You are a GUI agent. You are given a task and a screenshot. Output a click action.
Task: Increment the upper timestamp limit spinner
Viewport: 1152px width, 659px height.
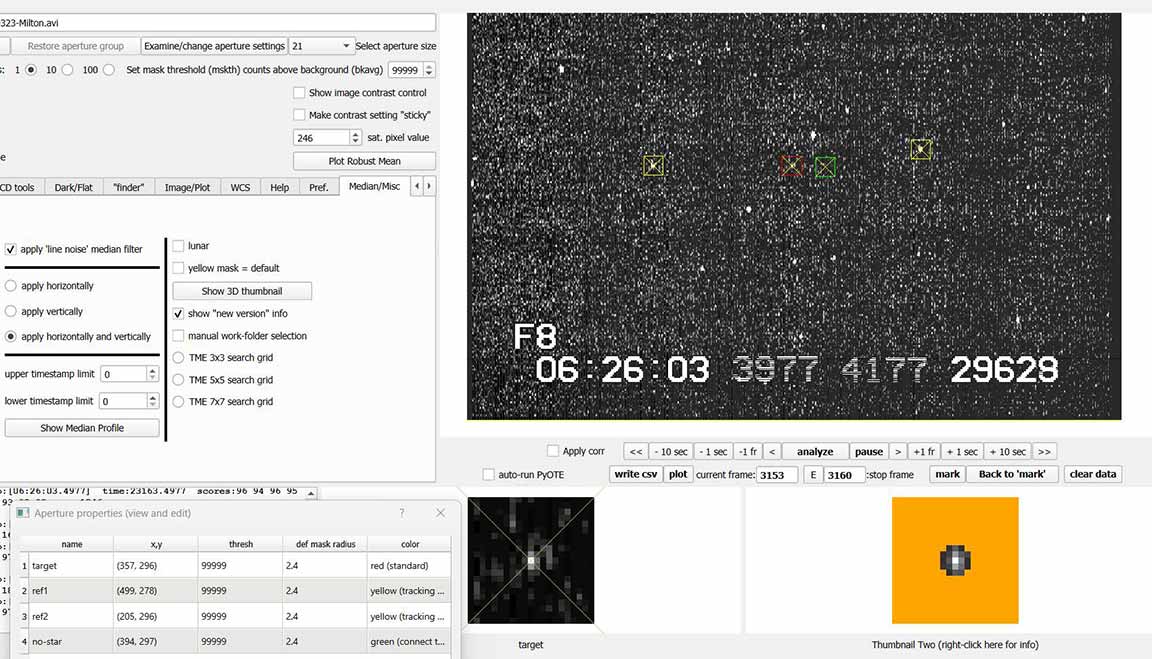(153, 370)
